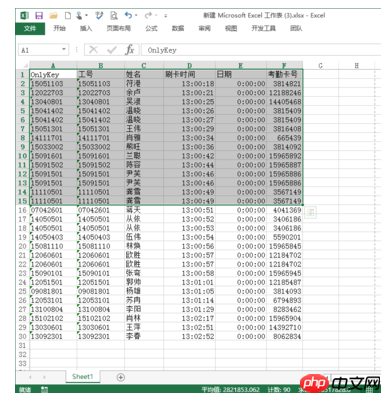
Task: Click the 计数: 90 status bar entry
Action: [279, 389]
